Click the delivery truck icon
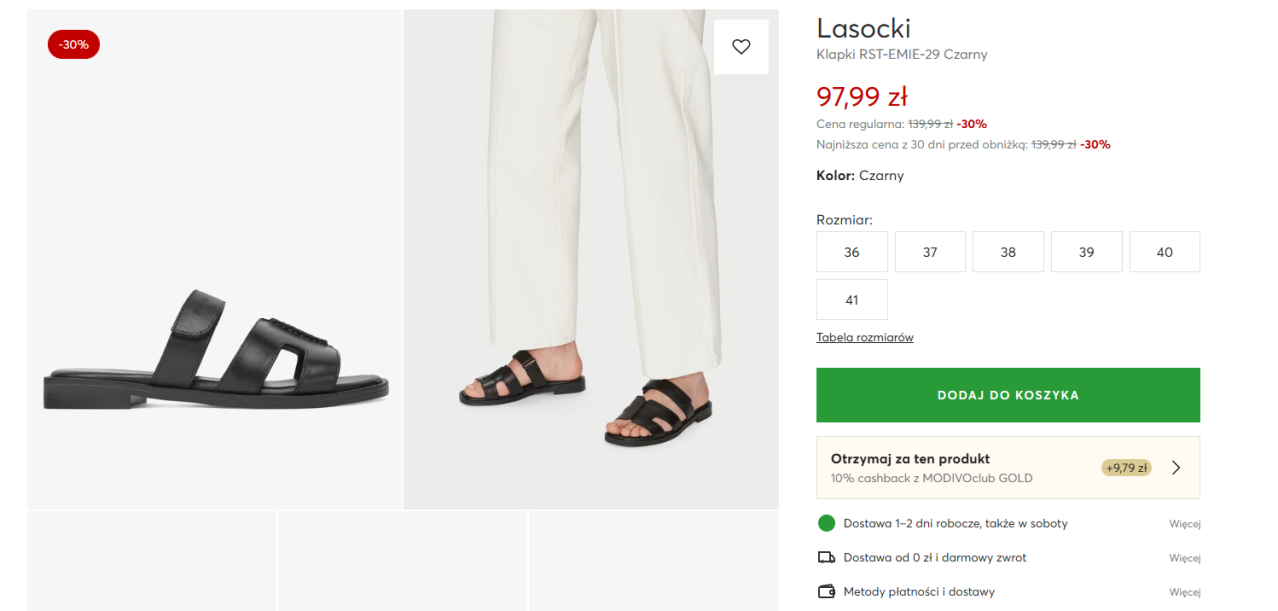Viewport: 1278px width, 611px height. click(826, 557)
